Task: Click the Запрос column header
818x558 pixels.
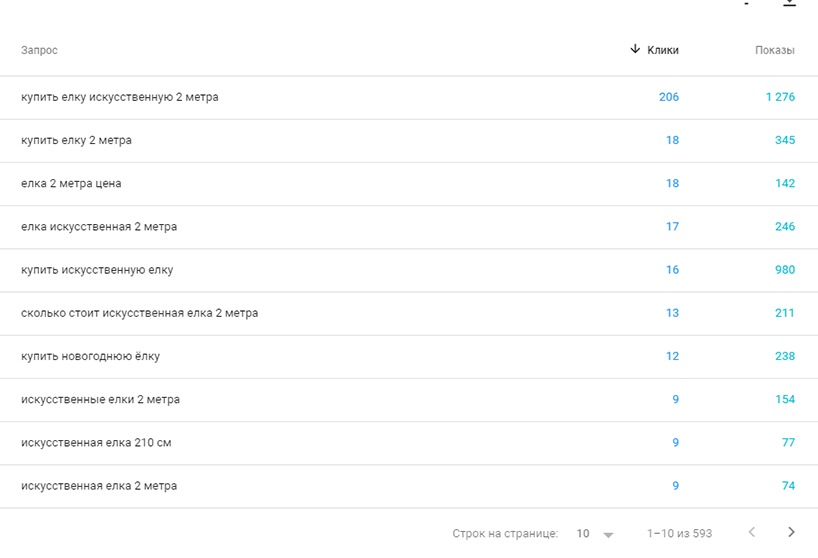Action: pos(39,50)
